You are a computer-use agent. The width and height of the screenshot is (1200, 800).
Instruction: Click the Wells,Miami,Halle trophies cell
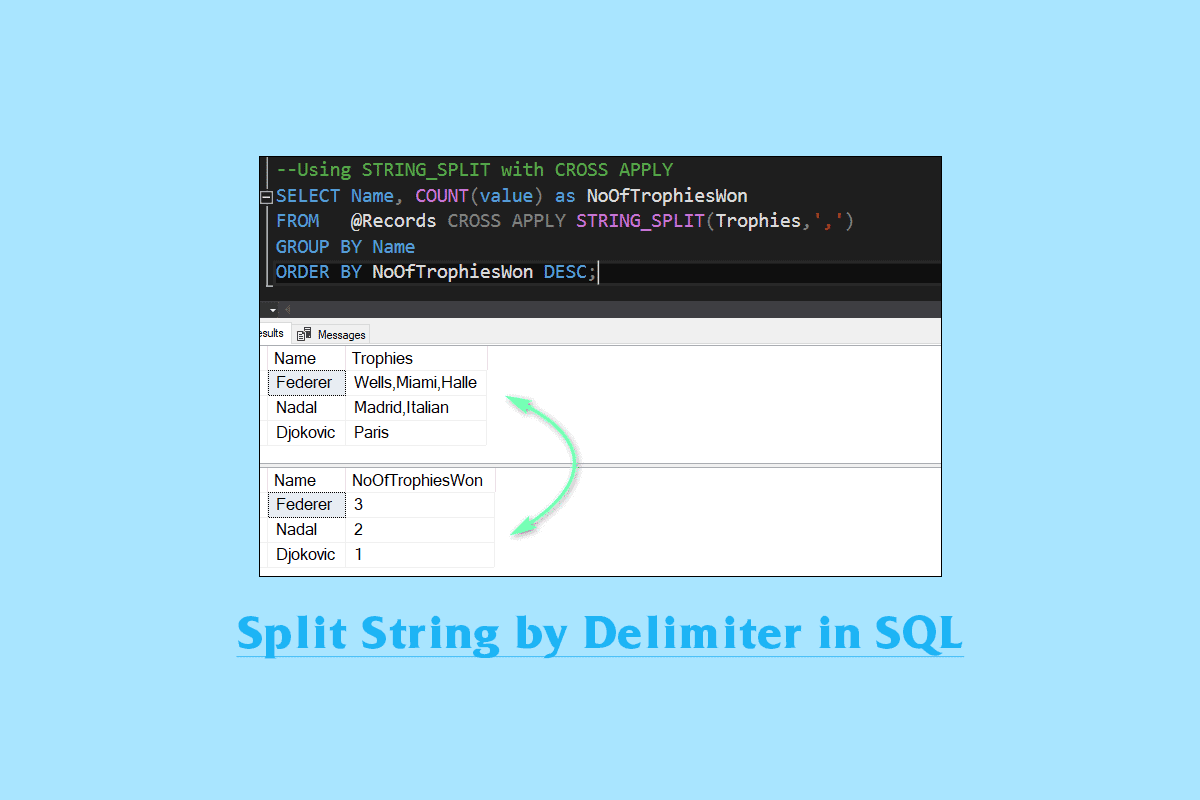416,382
